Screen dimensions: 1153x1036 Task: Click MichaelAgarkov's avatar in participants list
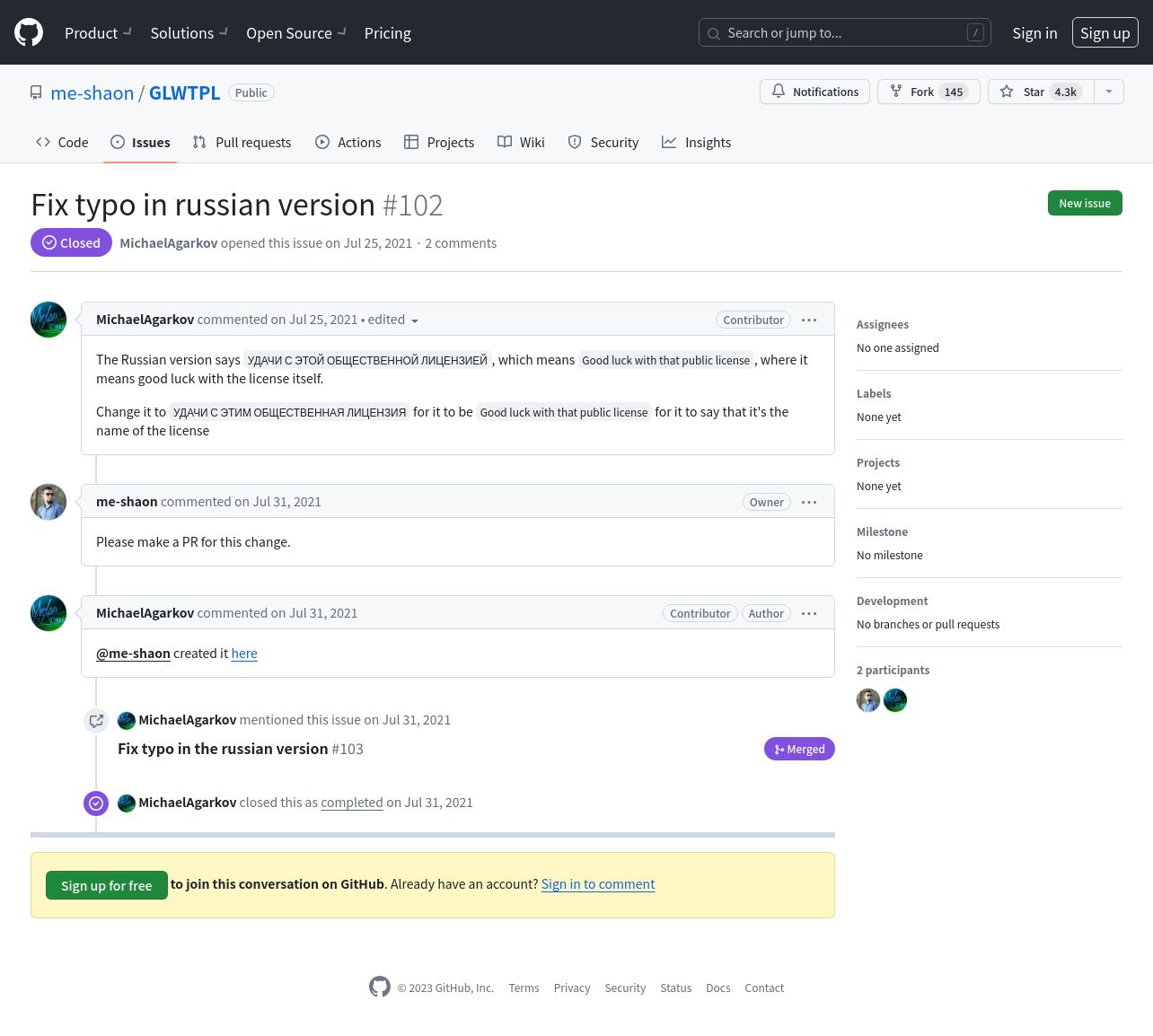895,700
